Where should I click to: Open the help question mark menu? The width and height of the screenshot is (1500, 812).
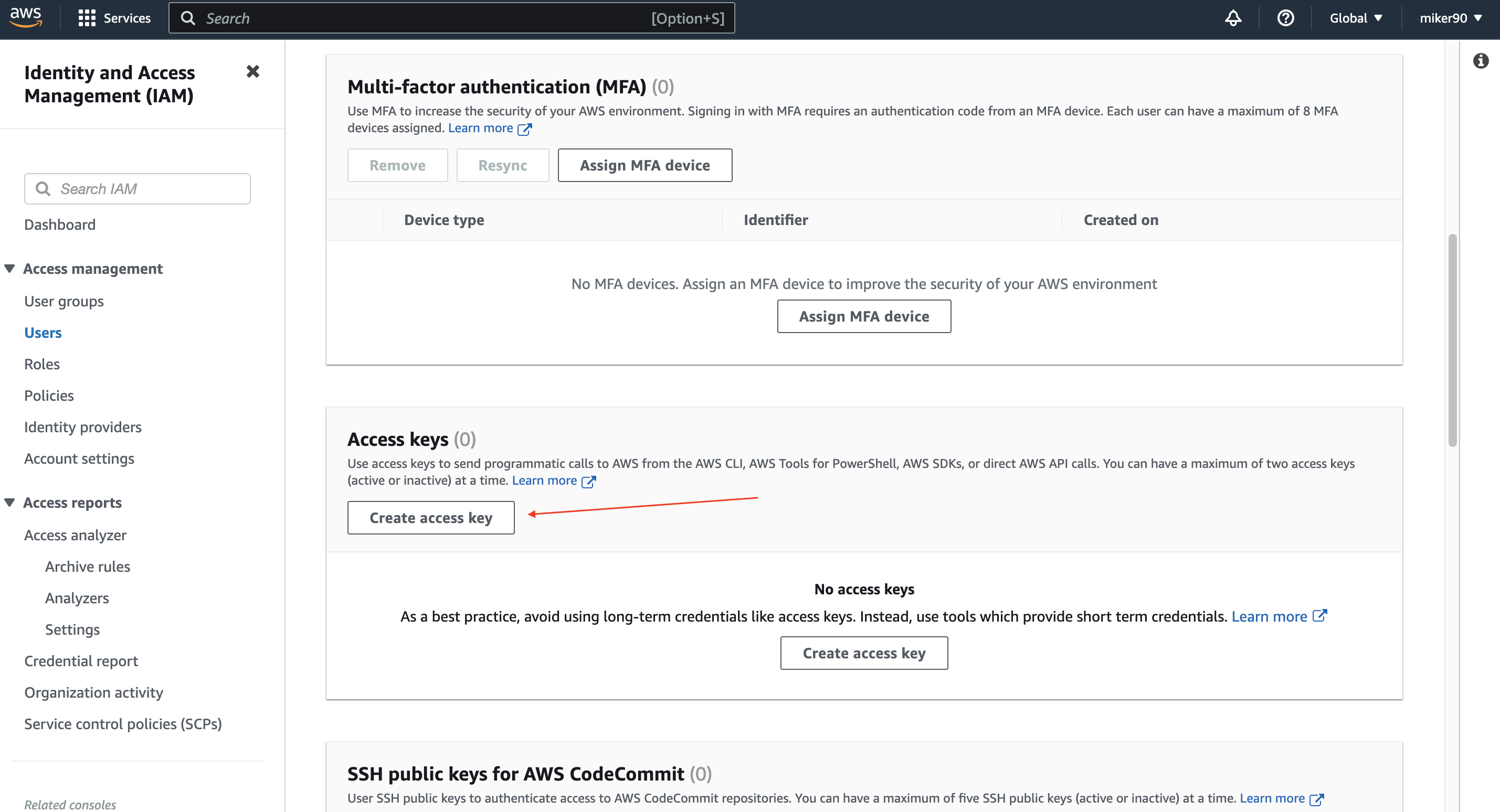click(1285, 18)
